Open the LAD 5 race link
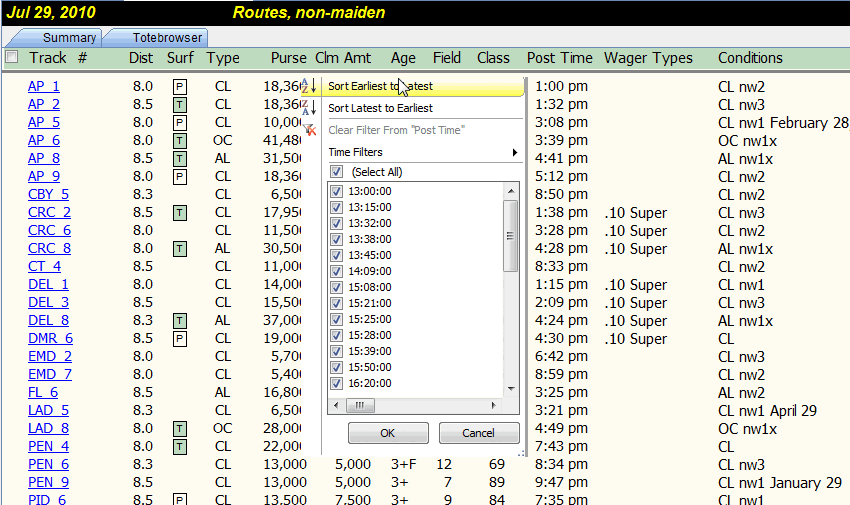 click(48, 410)
